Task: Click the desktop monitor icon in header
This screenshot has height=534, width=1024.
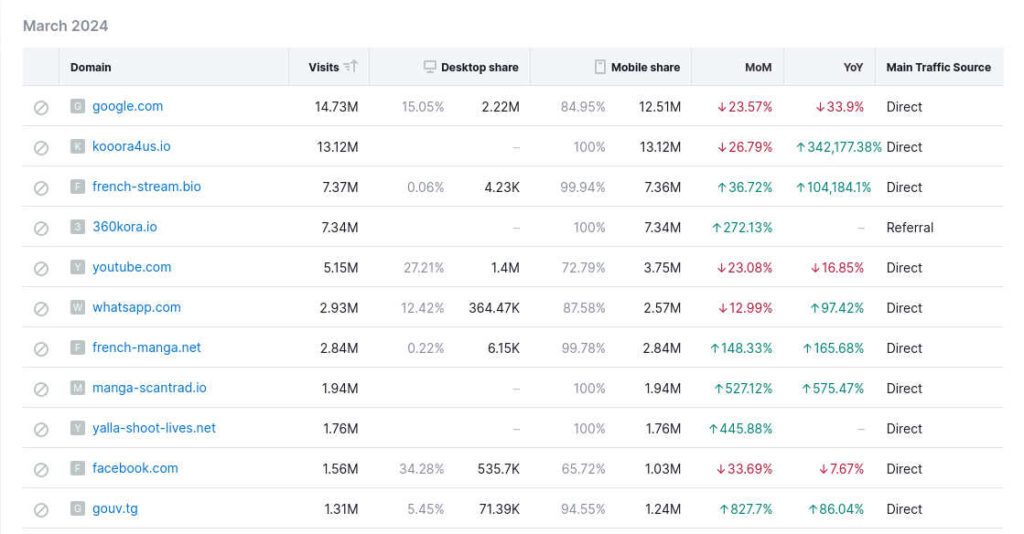Action: pyautogui.click(x=430, y=67)
